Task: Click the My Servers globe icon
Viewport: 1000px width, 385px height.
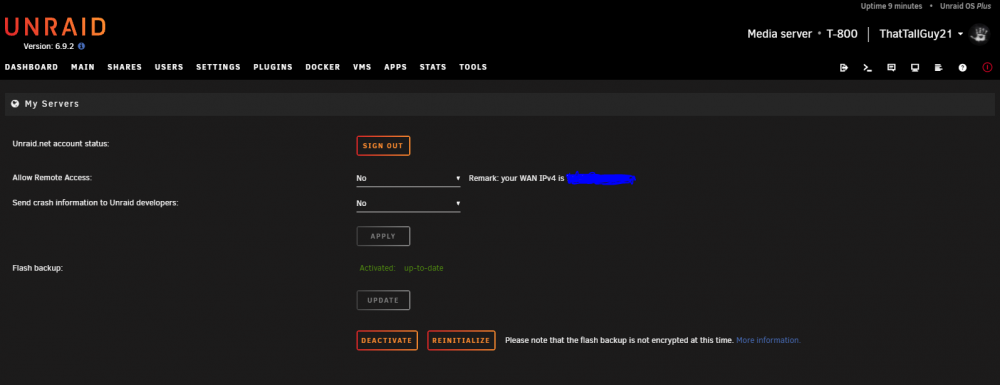Action: [x=15, y=103]
